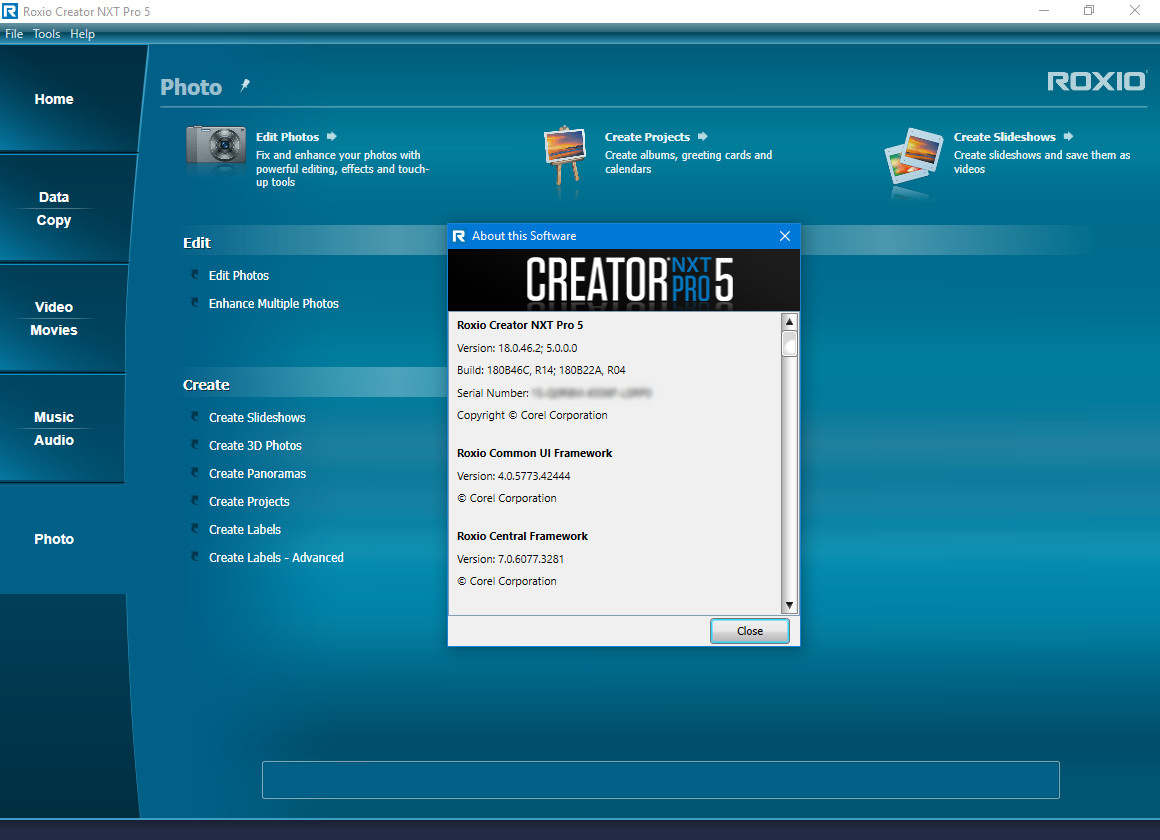This screenshot has height=840, width=1160.
Task: Open the Help menu
Action: click(82, 33)
